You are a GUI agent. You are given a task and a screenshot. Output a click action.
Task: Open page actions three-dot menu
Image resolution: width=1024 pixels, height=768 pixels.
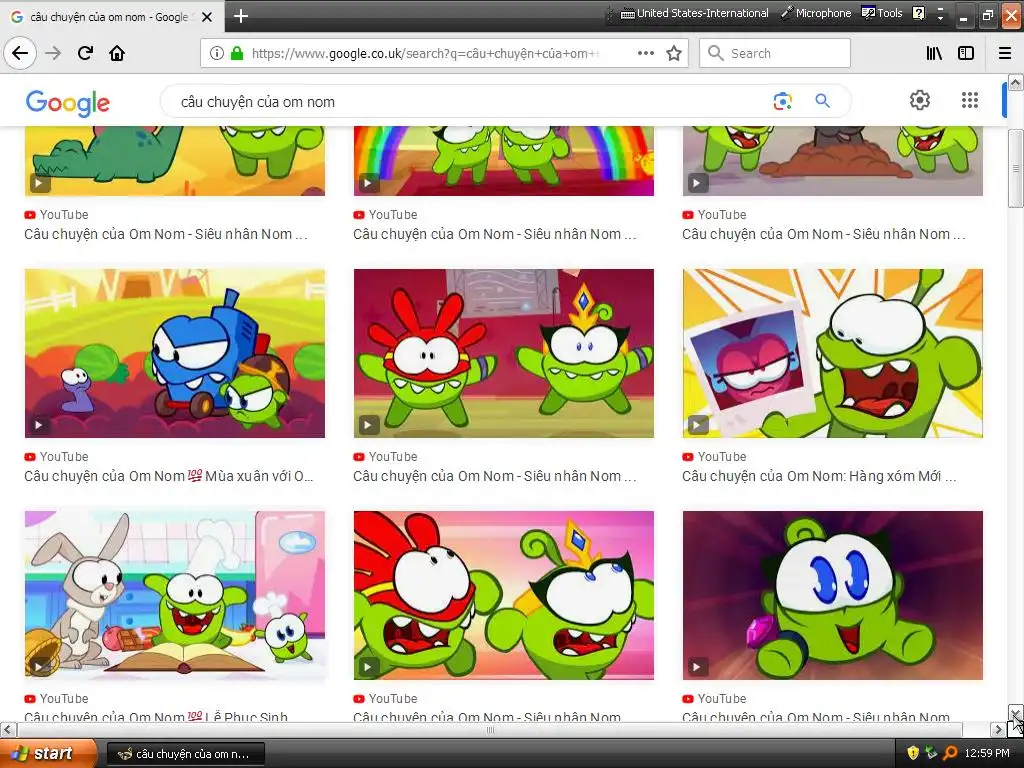(646, 53)
